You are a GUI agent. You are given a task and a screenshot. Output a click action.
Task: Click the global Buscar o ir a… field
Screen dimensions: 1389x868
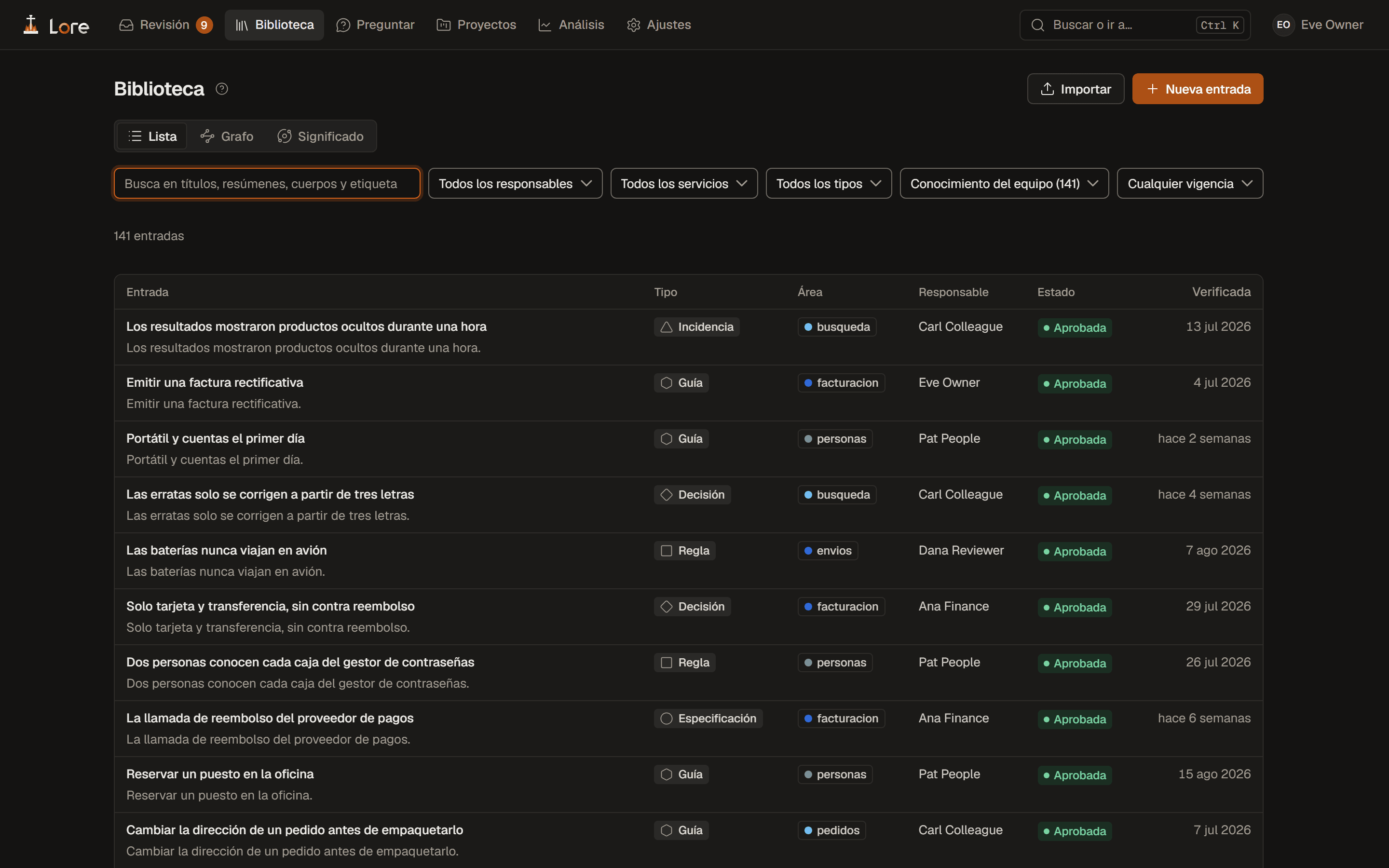[1134, 25]
